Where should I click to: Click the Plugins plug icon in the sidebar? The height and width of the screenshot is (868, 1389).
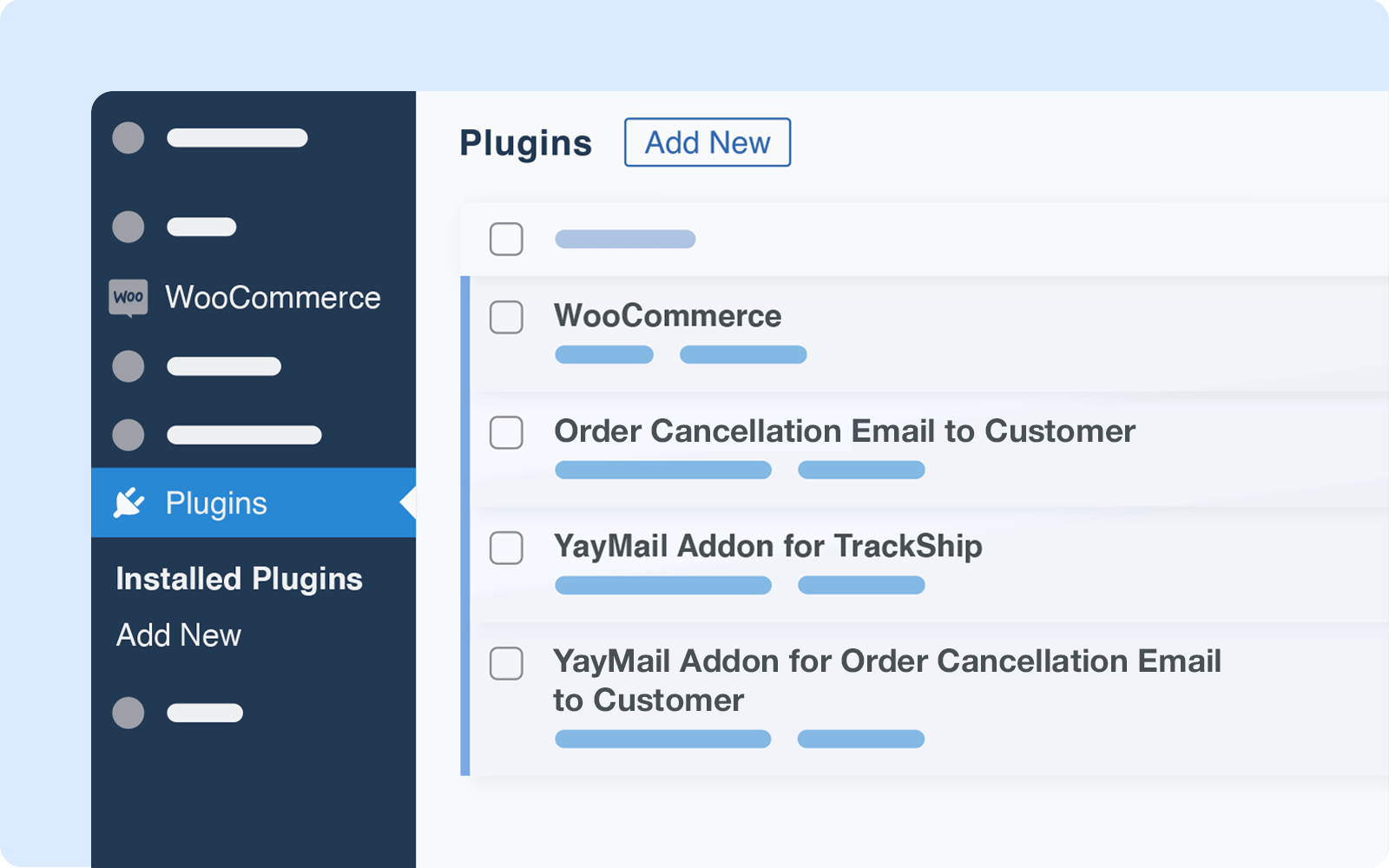click(129, 503)
